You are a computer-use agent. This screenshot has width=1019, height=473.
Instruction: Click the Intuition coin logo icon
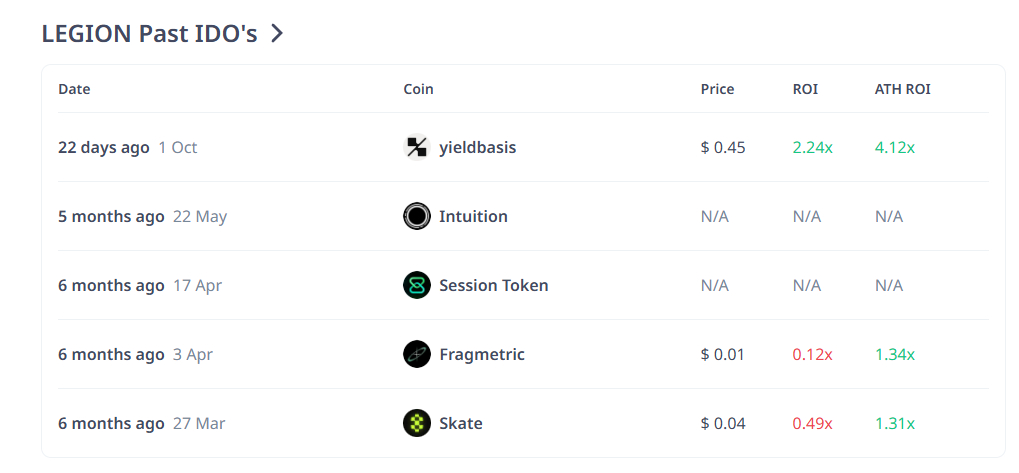pos(417,216)
